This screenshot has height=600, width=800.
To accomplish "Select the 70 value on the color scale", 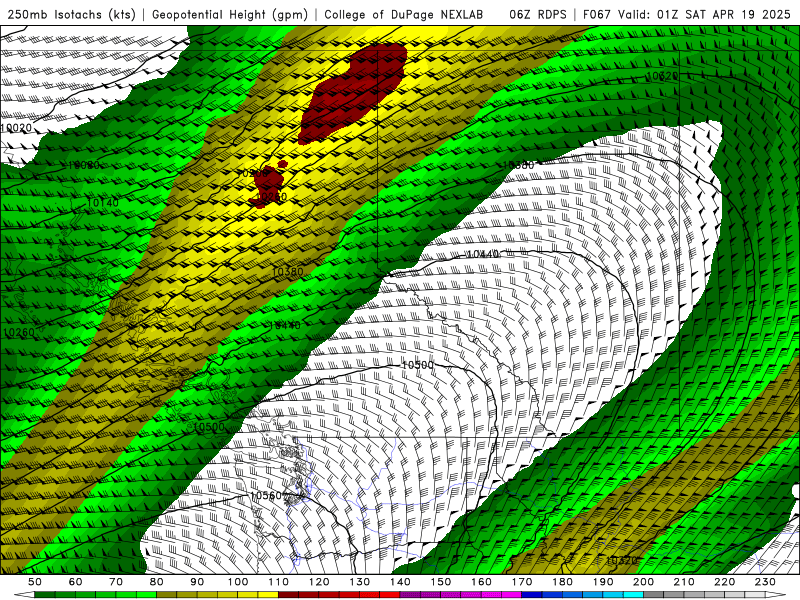I will click(x=116, y=582).
